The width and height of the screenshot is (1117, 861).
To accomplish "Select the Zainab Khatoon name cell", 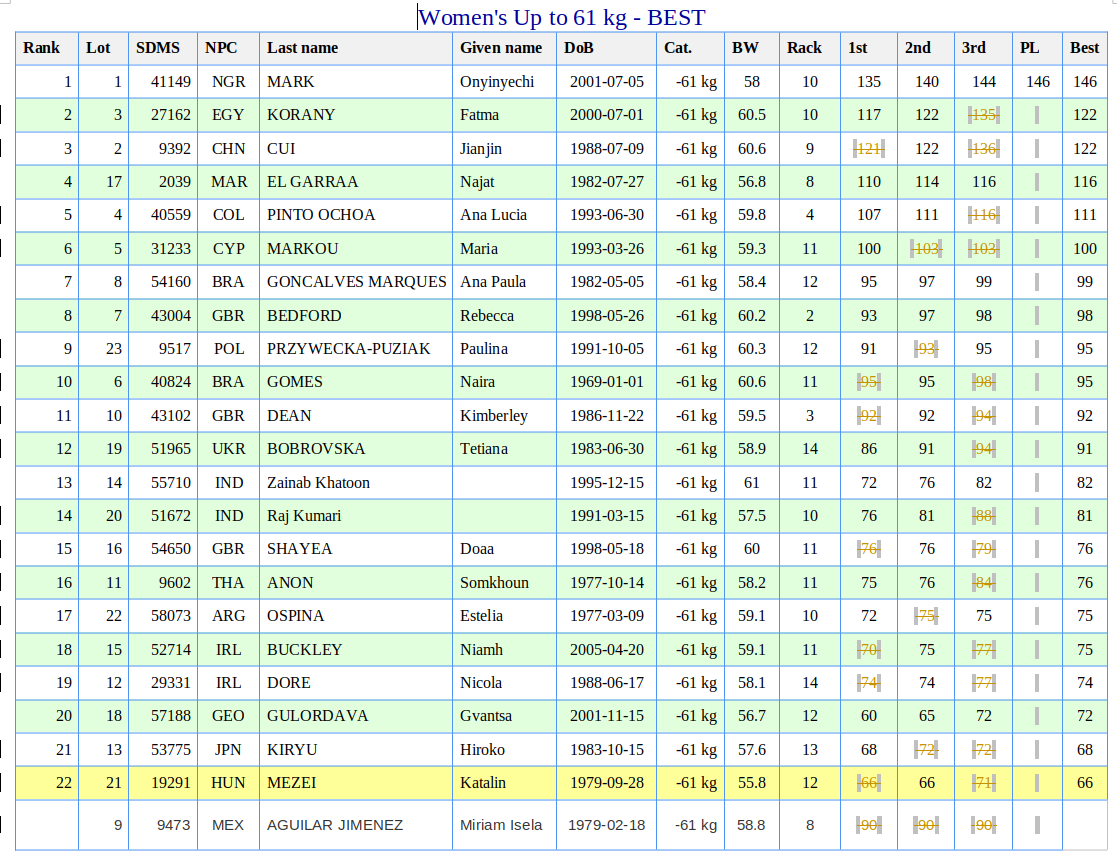I will click(318, 483).
